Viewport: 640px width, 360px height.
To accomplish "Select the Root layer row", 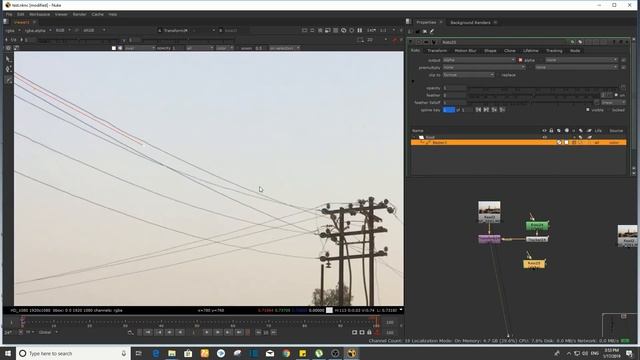I will (518, 138).
